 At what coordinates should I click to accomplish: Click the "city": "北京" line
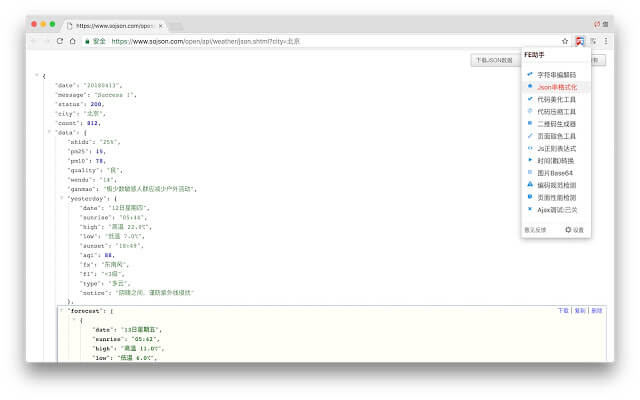80,113
